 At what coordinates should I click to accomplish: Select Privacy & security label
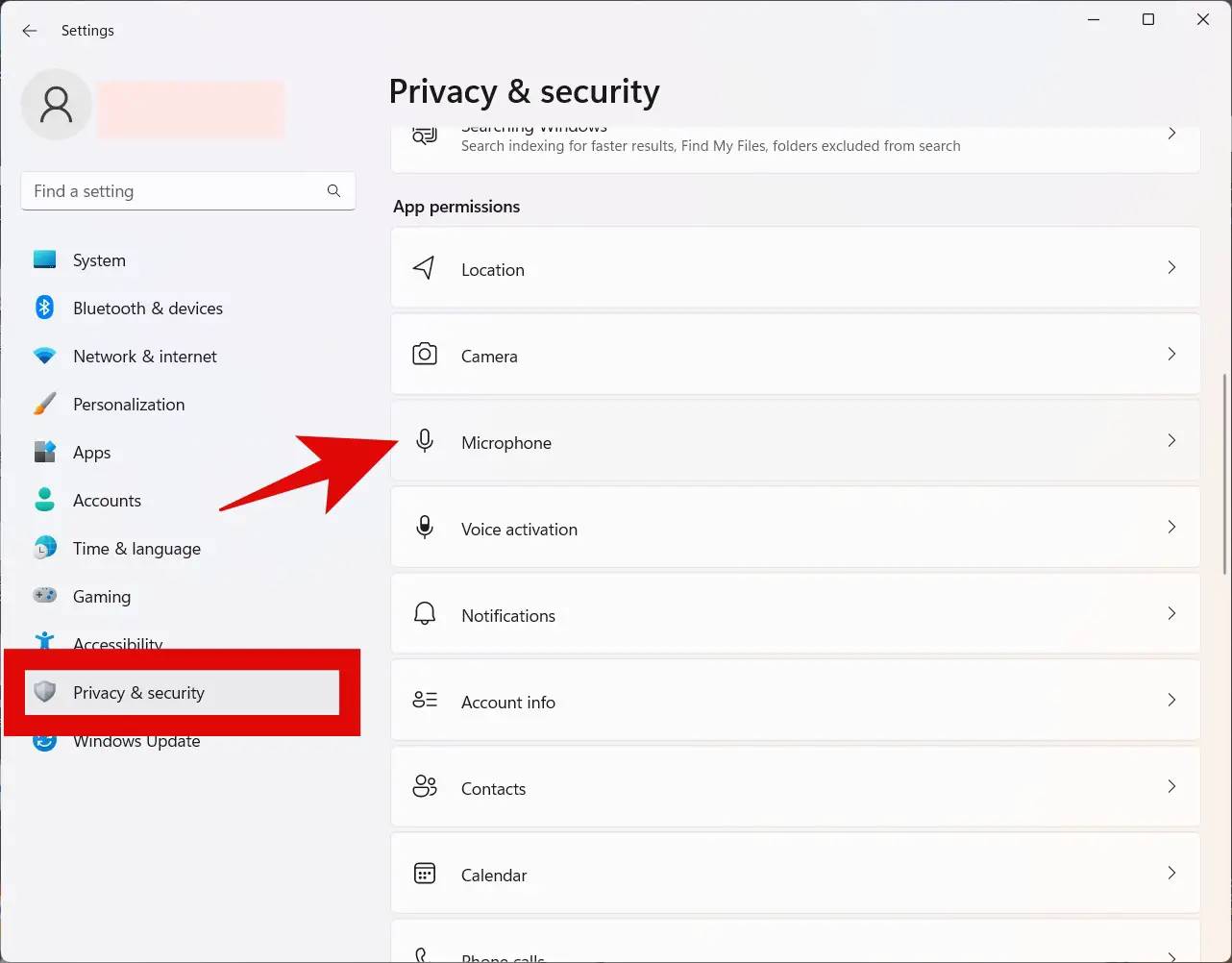click(138, 693)
